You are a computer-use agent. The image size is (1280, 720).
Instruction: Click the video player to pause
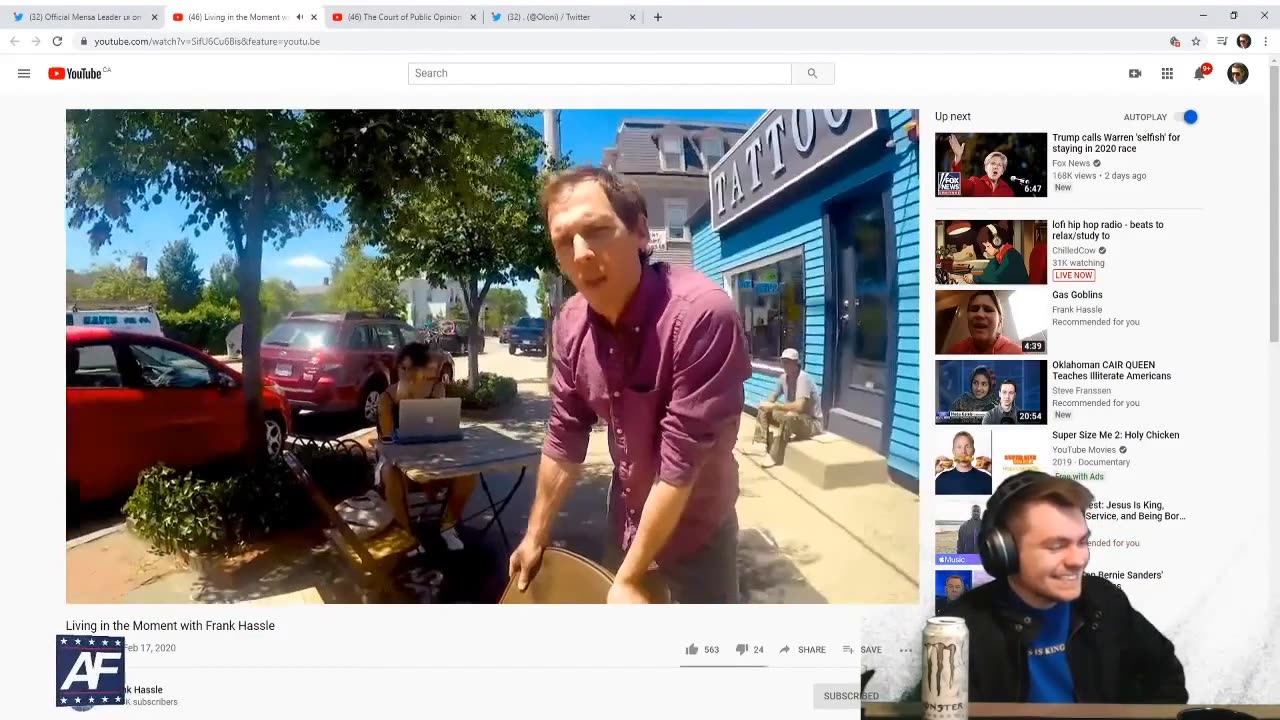[x=492, y=356]
